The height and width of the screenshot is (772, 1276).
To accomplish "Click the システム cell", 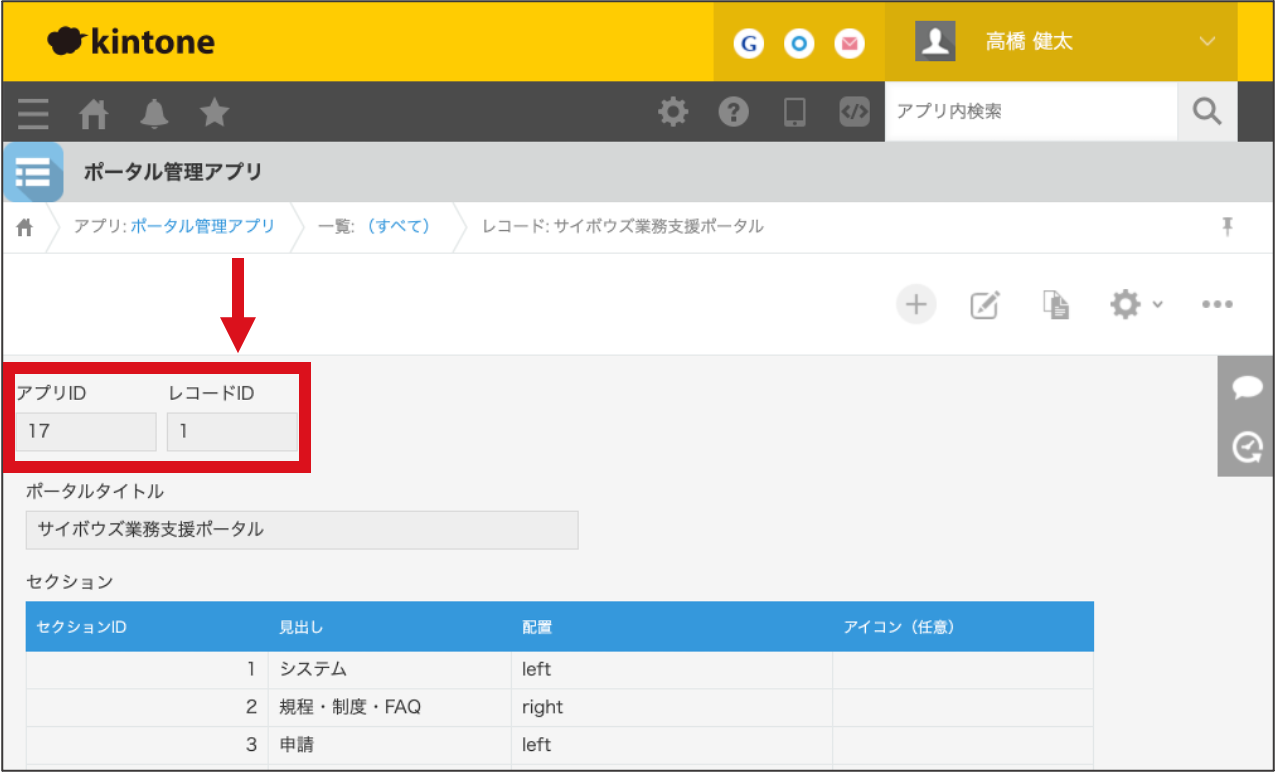I will point(390,670).
